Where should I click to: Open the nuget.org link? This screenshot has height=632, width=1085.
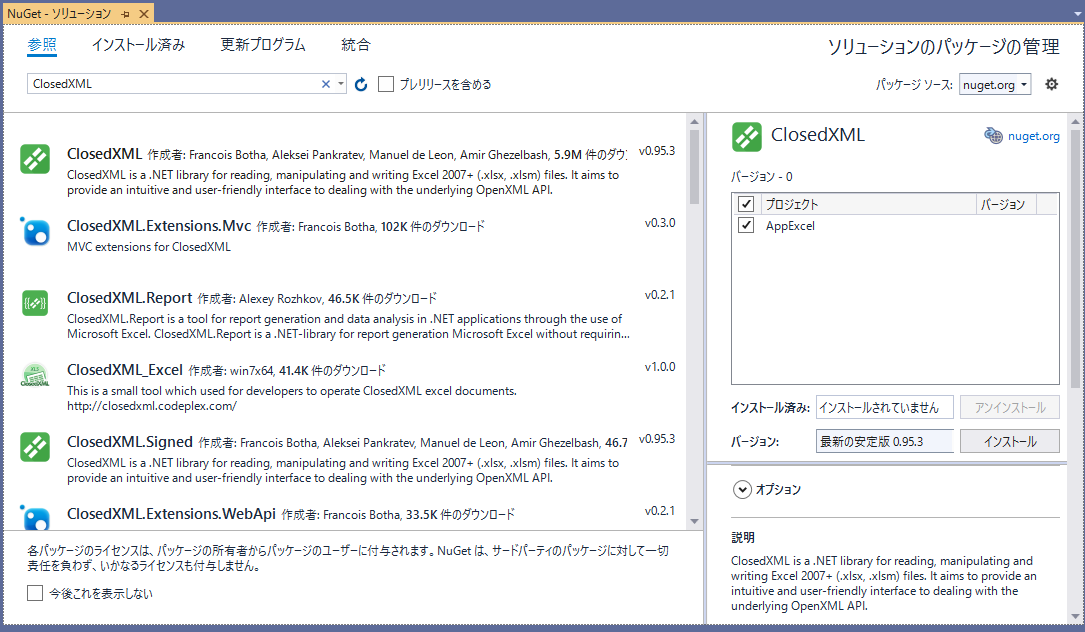coord(1033,136)
